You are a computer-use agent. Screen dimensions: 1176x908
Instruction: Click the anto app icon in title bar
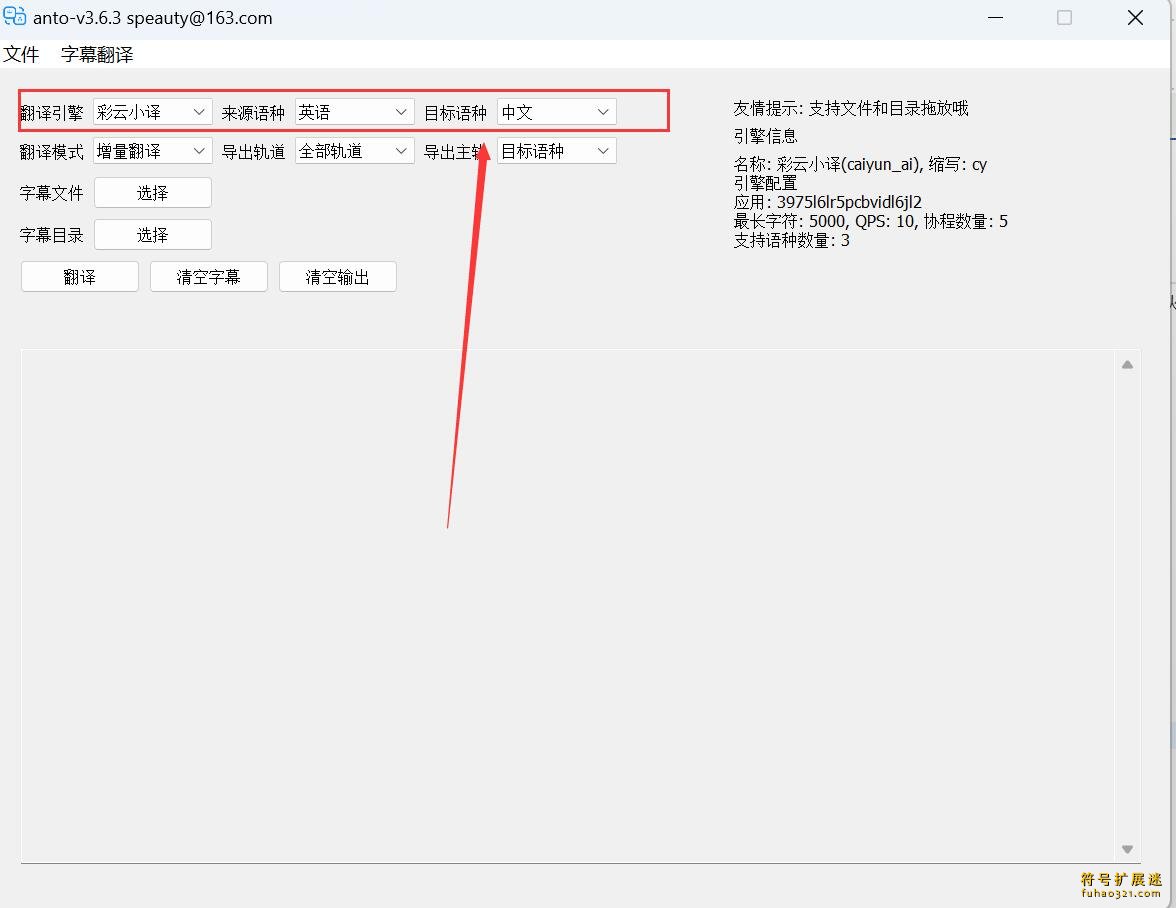pos(15,17)
